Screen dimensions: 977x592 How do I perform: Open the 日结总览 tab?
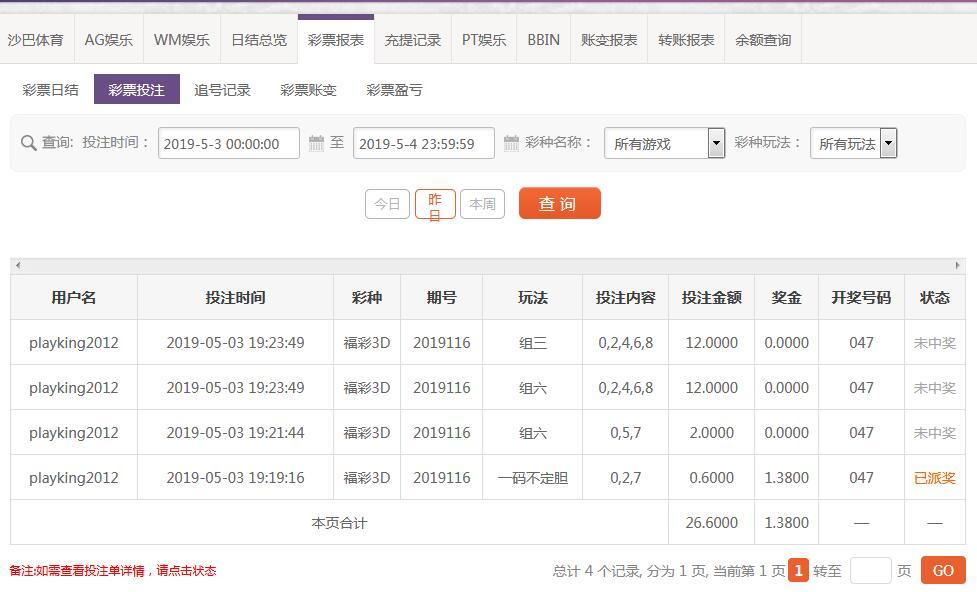pyautogui.click(x=259, y=40)
